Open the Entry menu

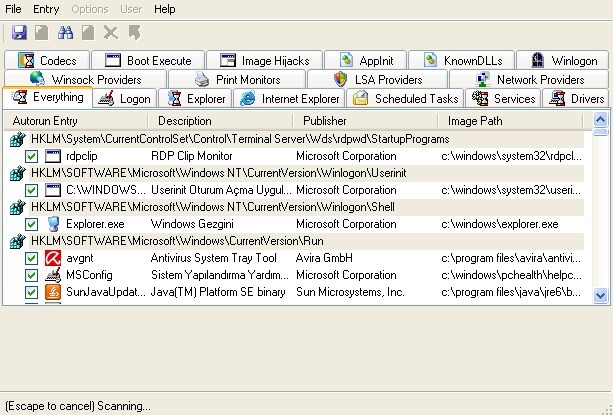(46, 9)
